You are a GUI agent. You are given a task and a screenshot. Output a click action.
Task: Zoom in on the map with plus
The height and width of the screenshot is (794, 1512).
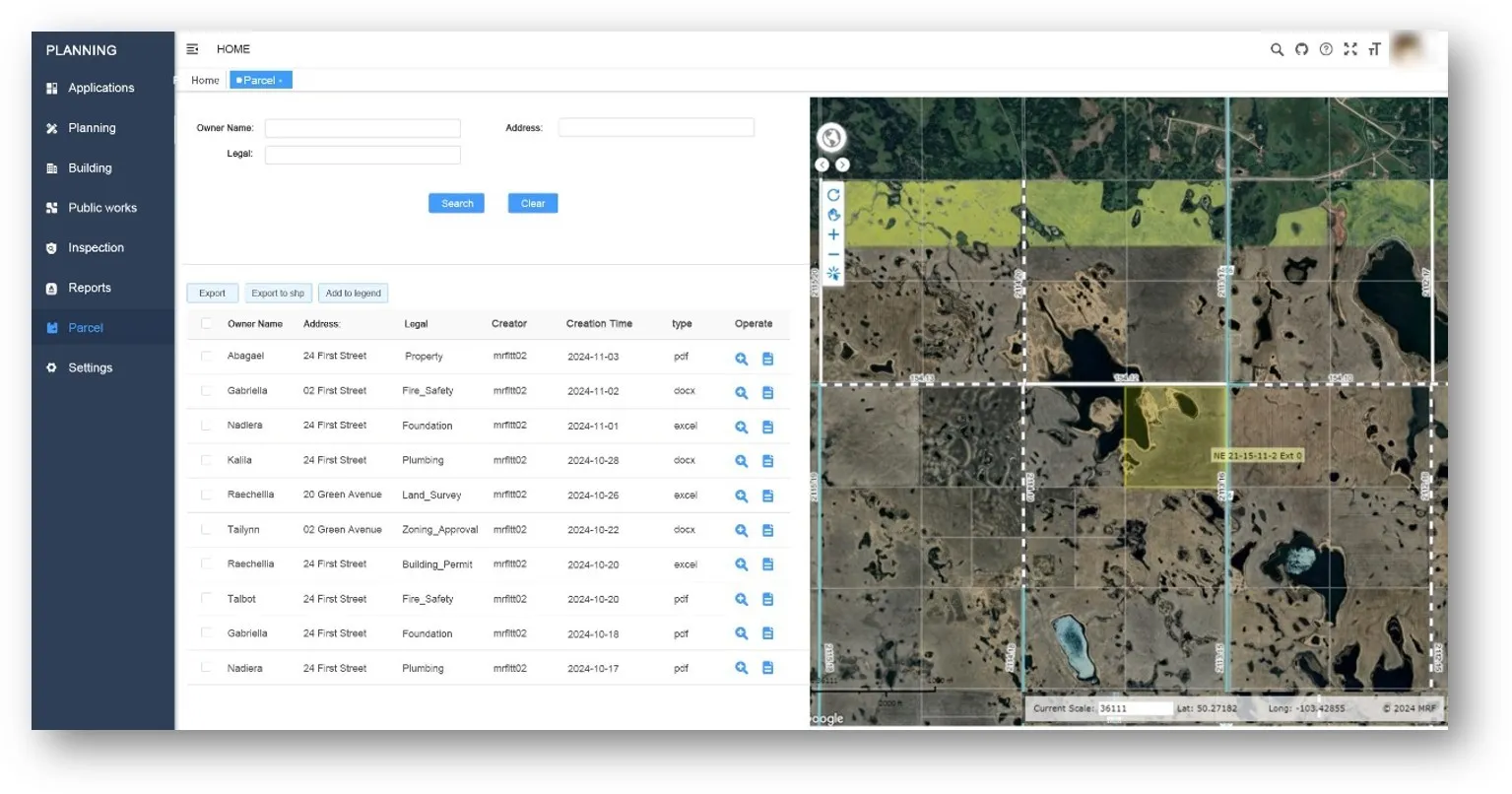coord(833,234)
